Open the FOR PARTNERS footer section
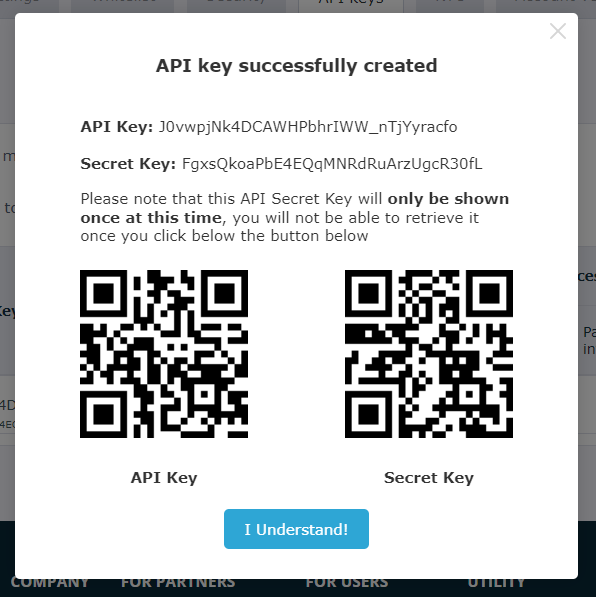596x597 pixels. tap(178, 582)
